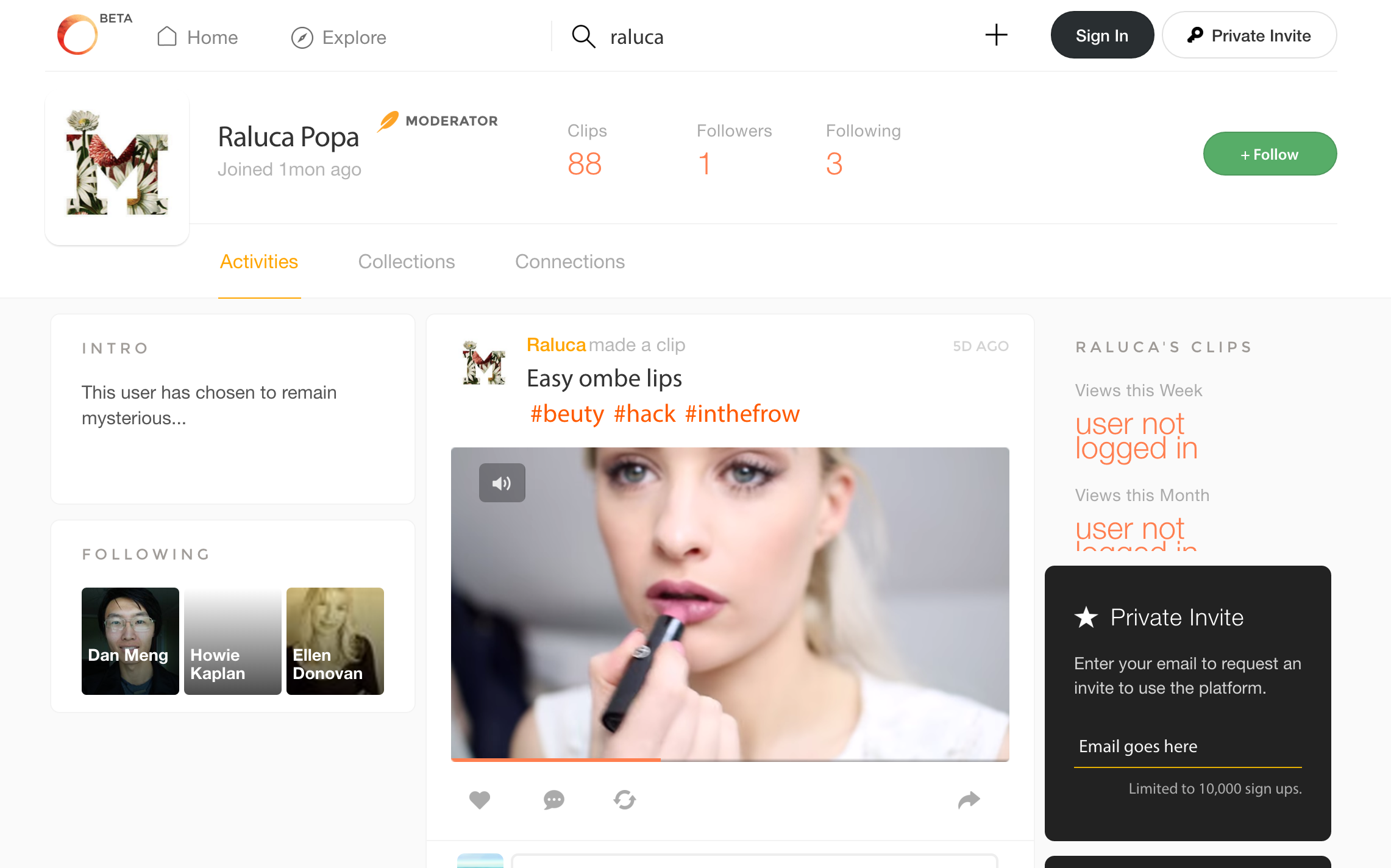
Task: Reclip using the circular arrows icon
Action: pos(625,800)
